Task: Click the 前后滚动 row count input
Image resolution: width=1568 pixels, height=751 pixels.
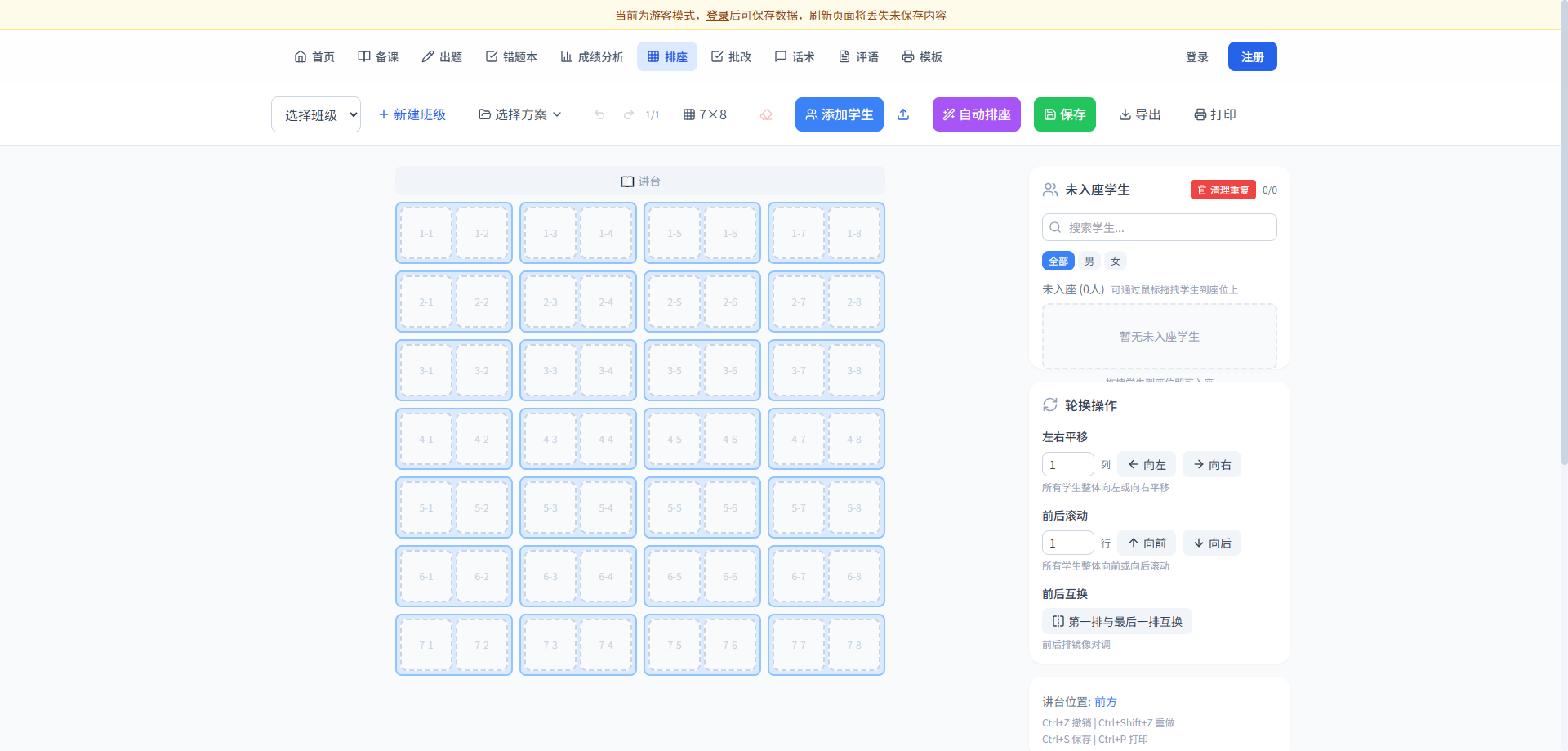Action: click(x=1068, y=543)
